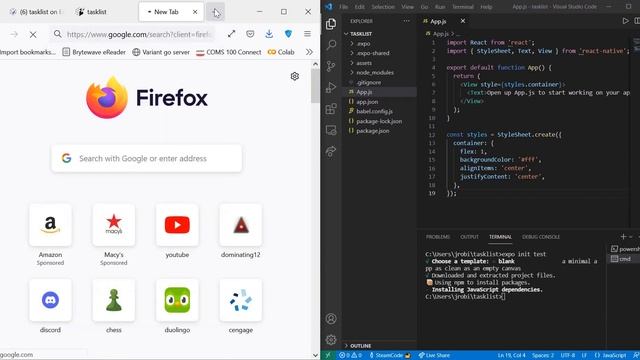Open a new Firefox tab with plus button
The width and height of the screenshot is (640, 360).
(216, 12)
